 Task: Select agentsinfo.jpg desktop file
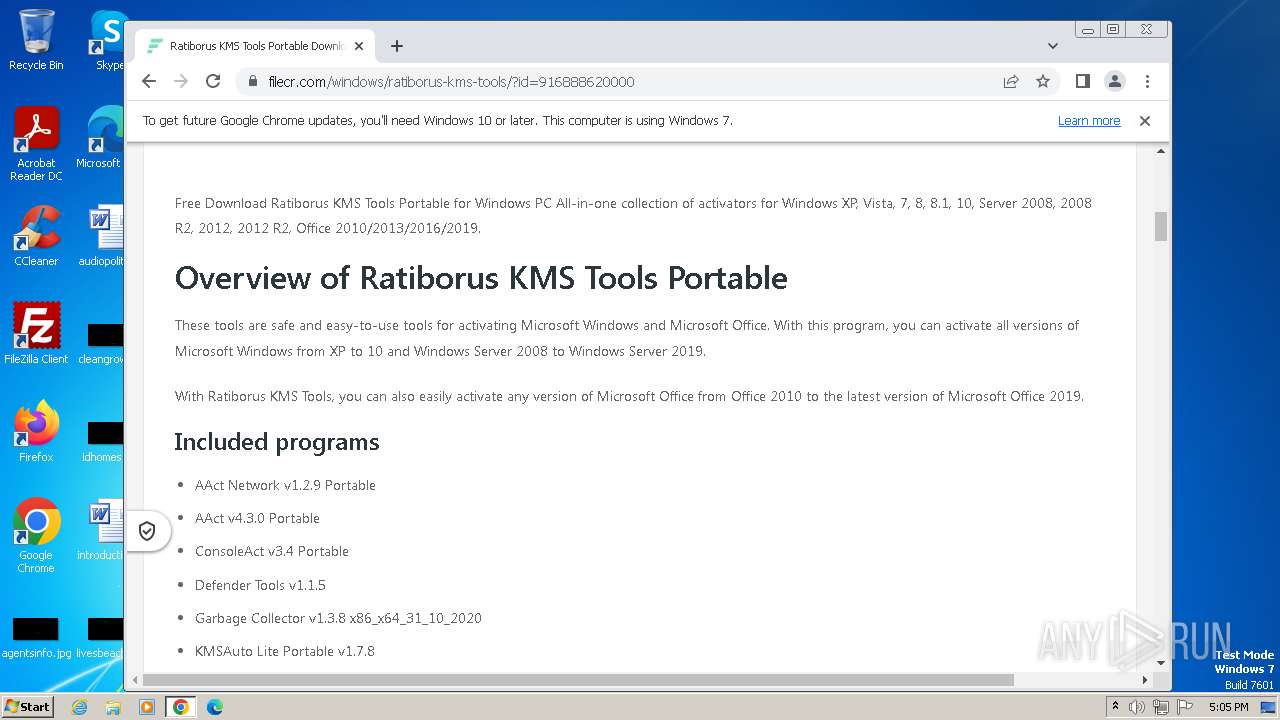click(x=36, y=638)
